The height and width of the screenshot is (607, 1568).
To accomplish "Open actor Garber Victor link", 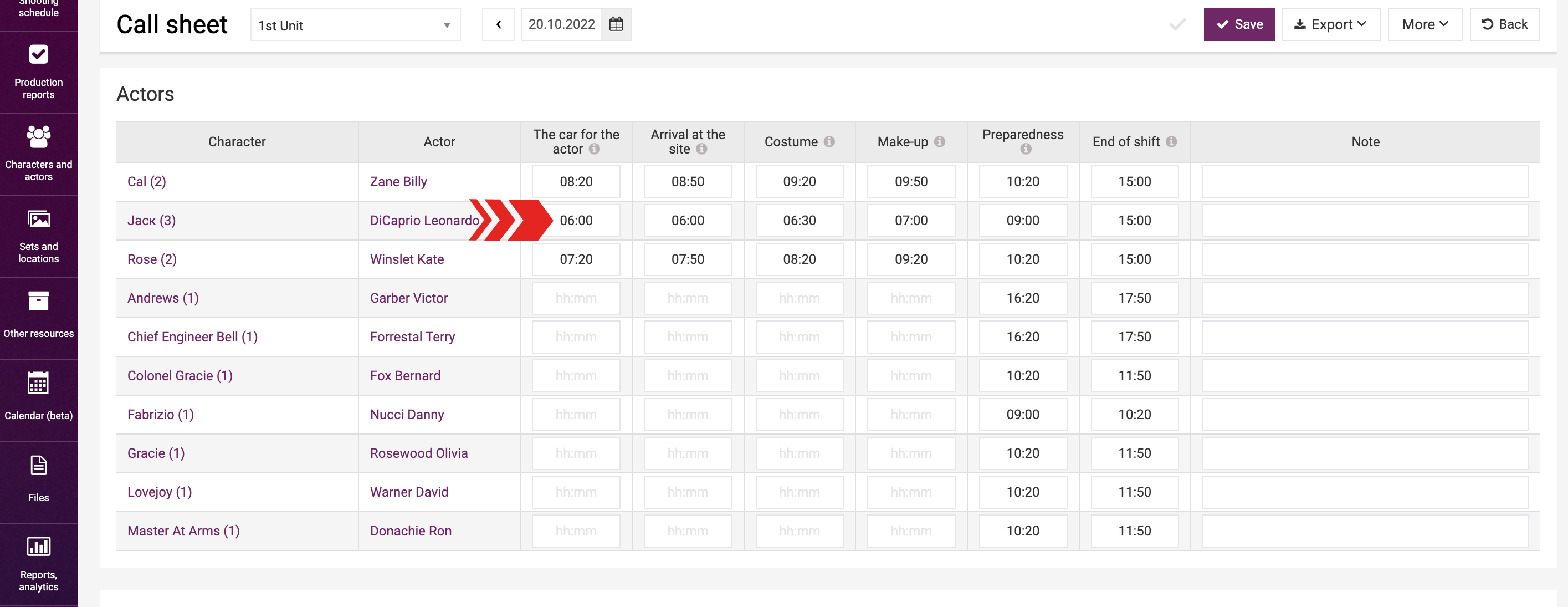I will coord(409,298).
